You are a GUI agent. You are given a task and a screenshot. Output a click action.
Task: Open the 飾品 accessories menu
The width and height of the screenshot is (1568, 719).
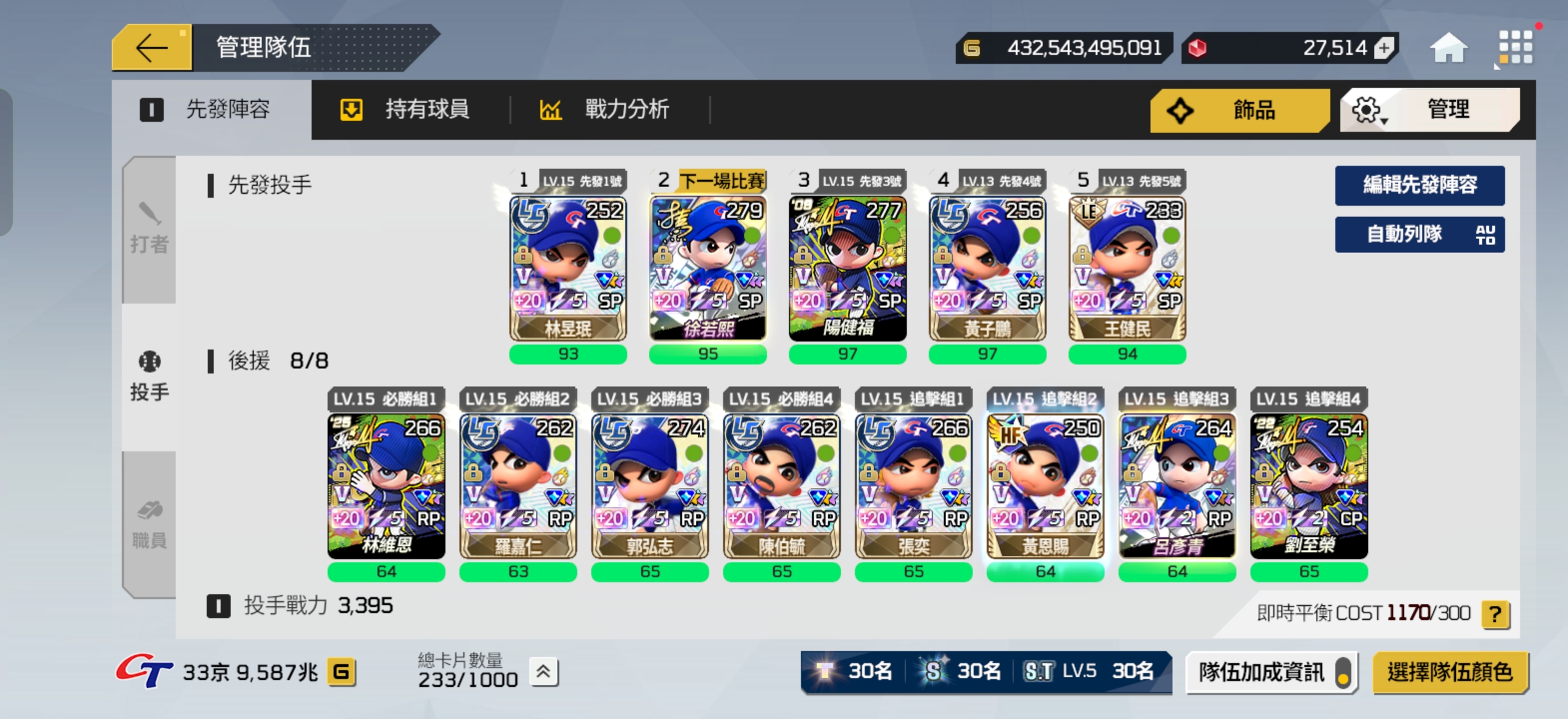point(1239,110)
